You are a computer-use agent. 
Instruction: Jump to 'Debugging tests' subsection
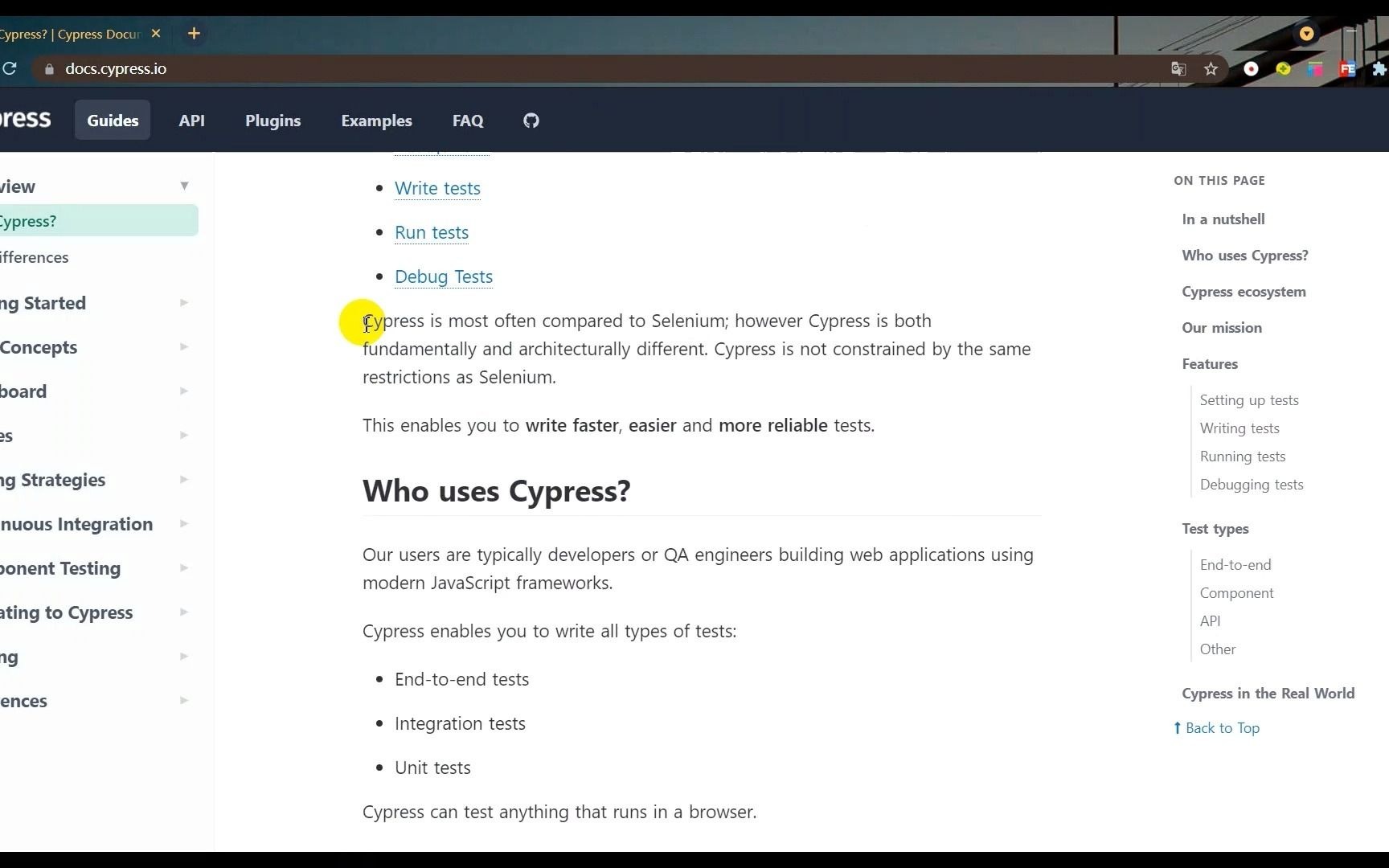(1252, 485)
